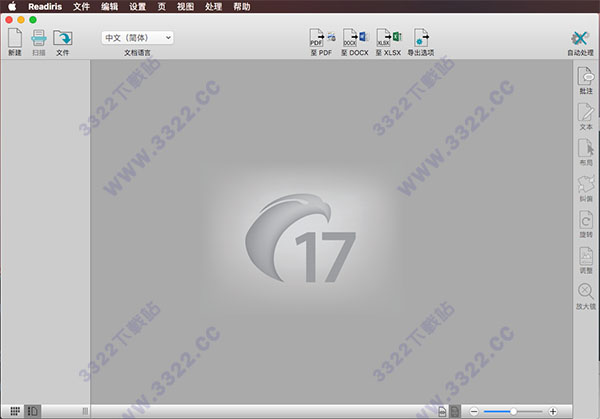
Task: Select the 放大镜 magnifier tool
Action: point(585,292)
